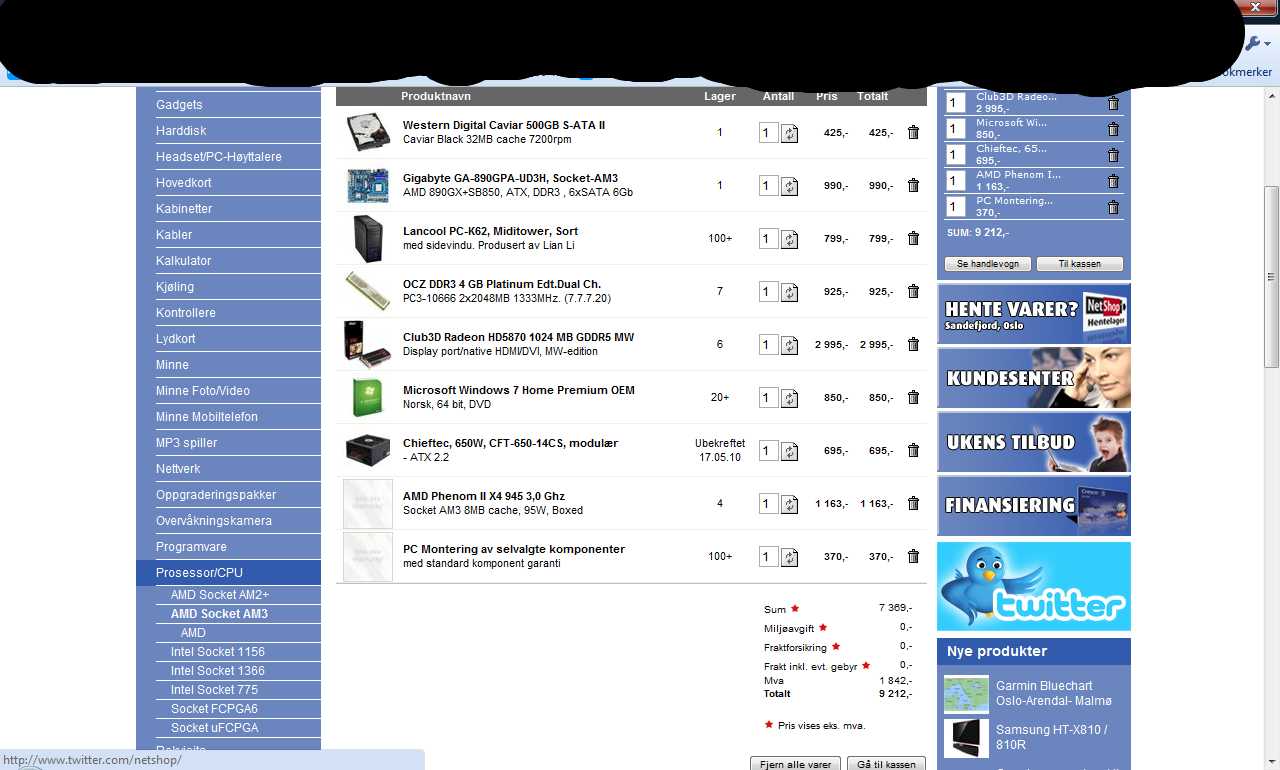The image size is (1280, 770).
Task: Refresh OCZ DDR3 quantity
Action: click(x=790, y=292)
